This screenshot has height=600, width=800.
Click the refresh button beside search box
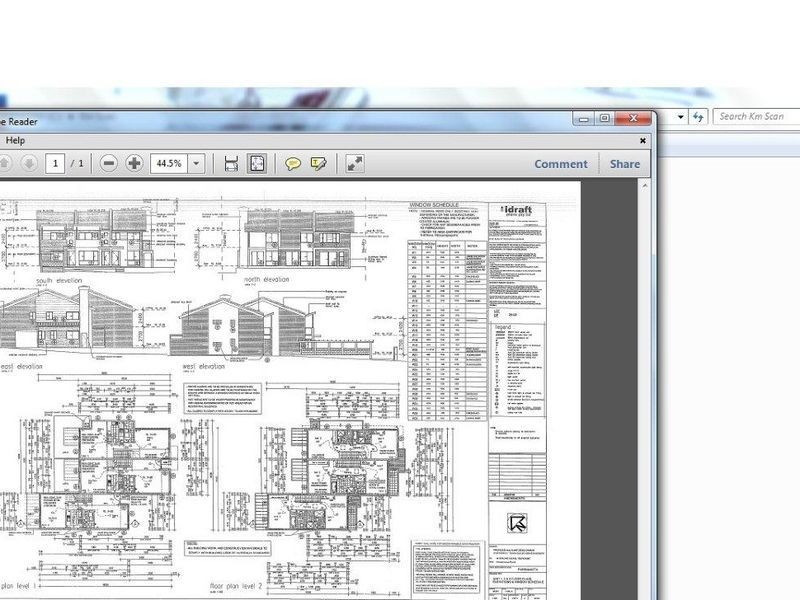pos(698,117)
